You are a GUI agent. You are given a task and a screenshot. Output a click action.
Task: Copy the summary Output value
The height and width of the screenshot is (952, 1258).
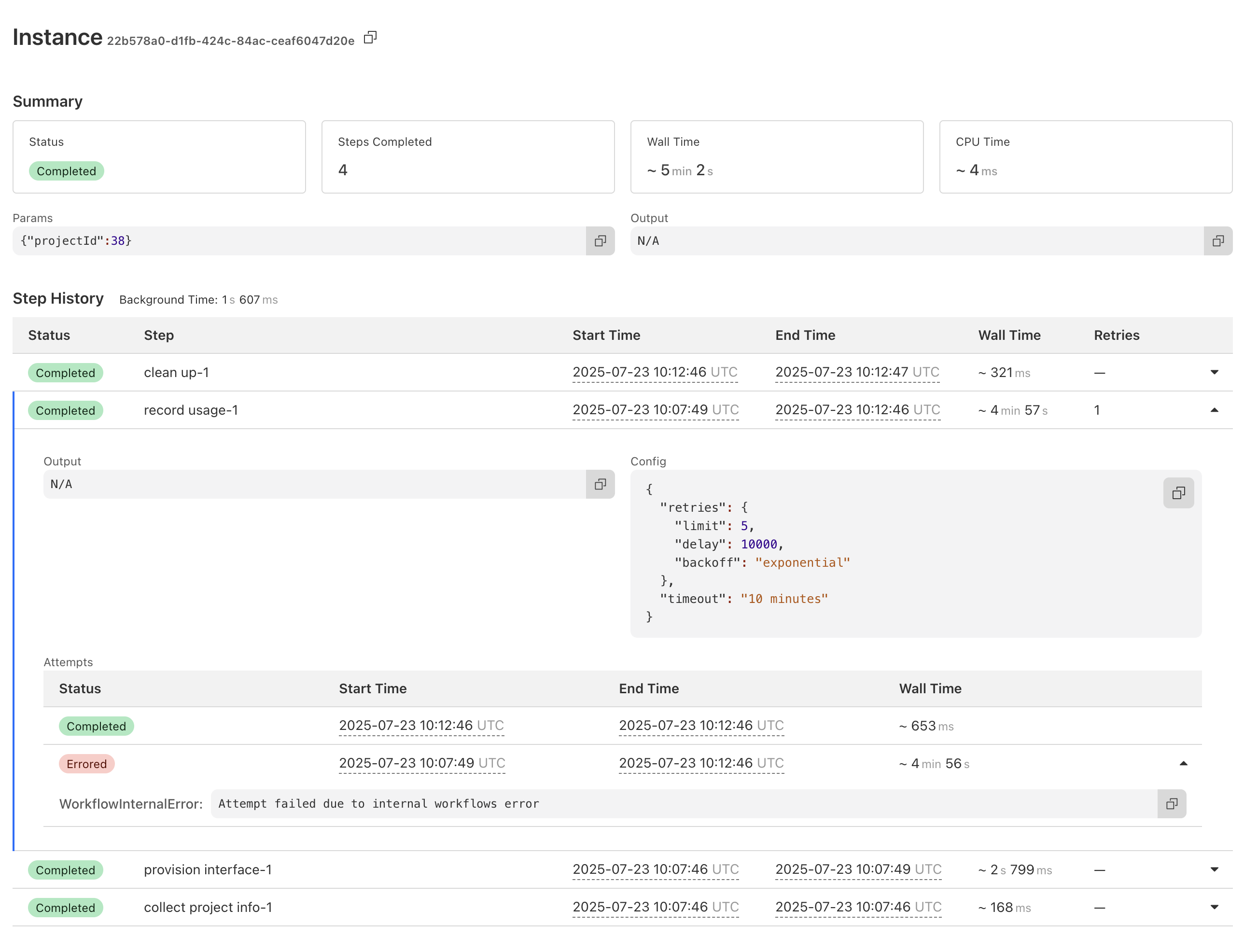tap(1217, 241)
